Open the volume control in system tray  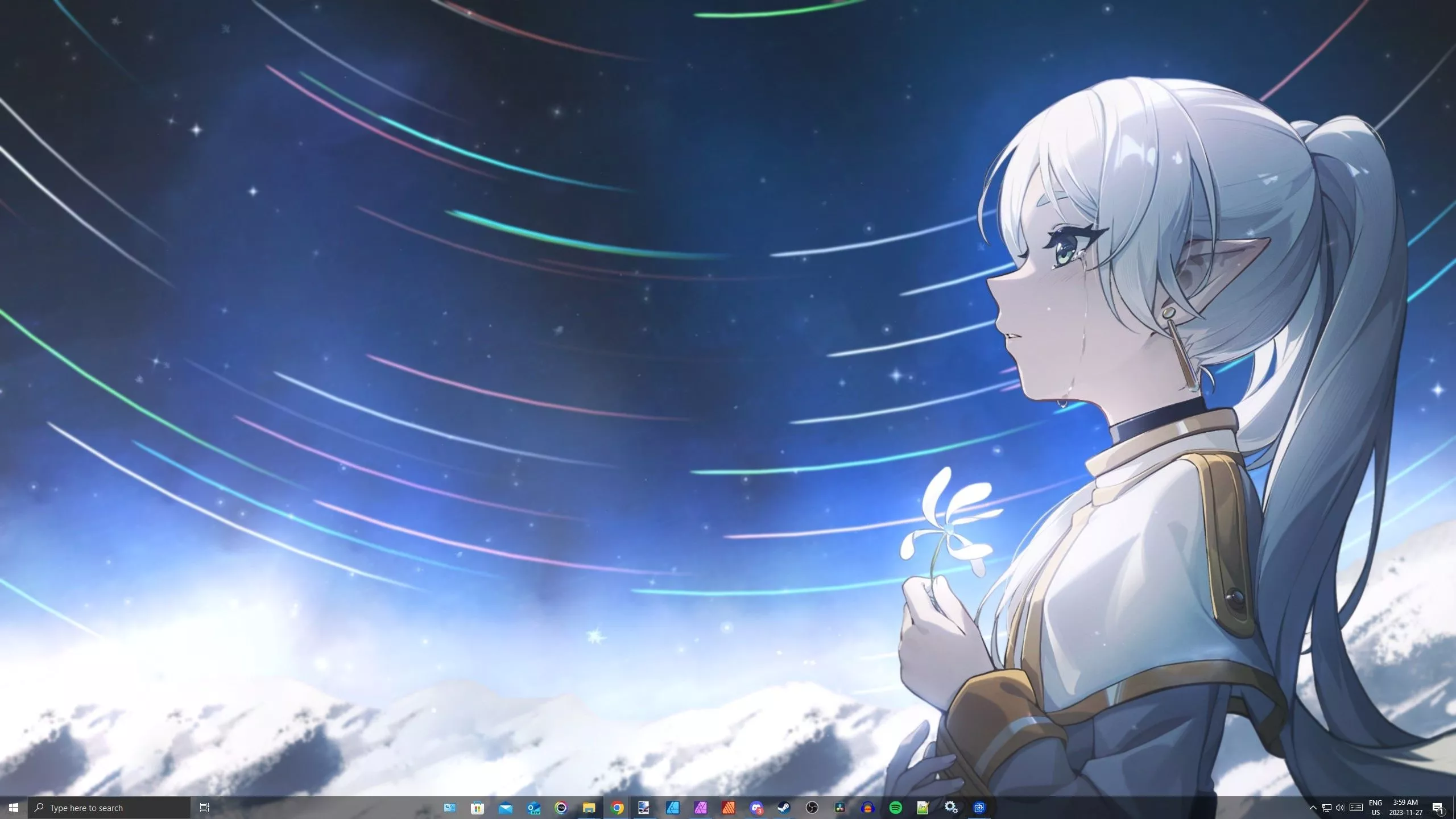[1339, 808]
